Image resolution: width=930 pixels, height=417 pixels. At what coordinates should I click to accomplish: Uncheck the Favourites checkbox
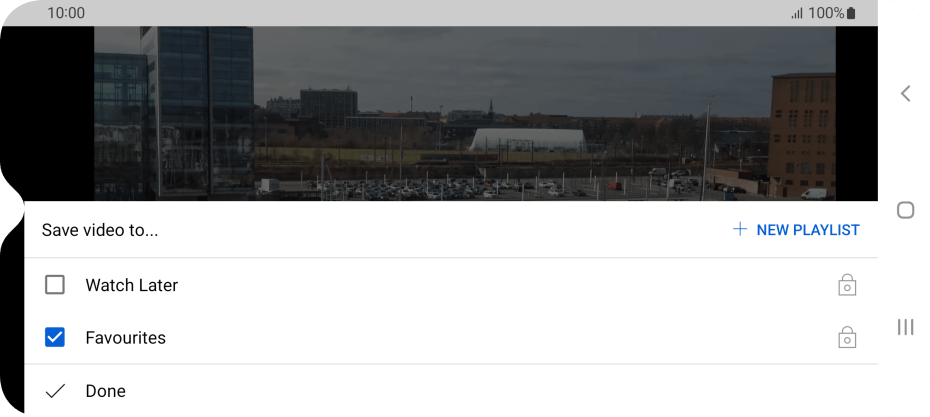click(x=55, y=338)
